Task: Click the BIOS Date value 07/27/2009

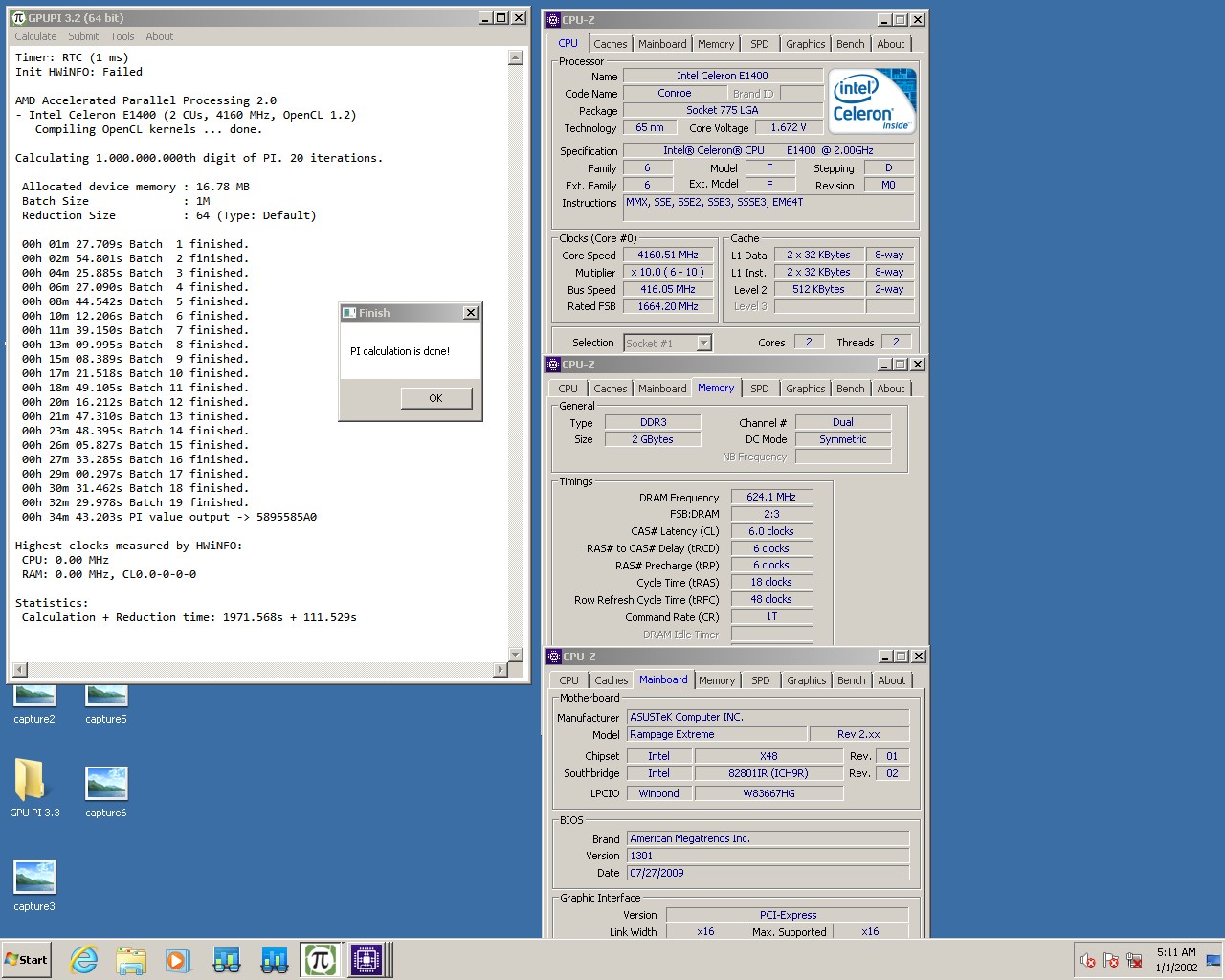Action: (x=768, y=873)
